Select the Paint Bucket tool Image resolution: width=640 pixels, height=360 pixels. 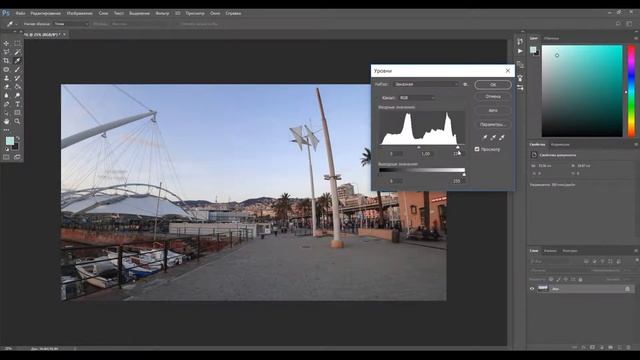coord(18,87)
